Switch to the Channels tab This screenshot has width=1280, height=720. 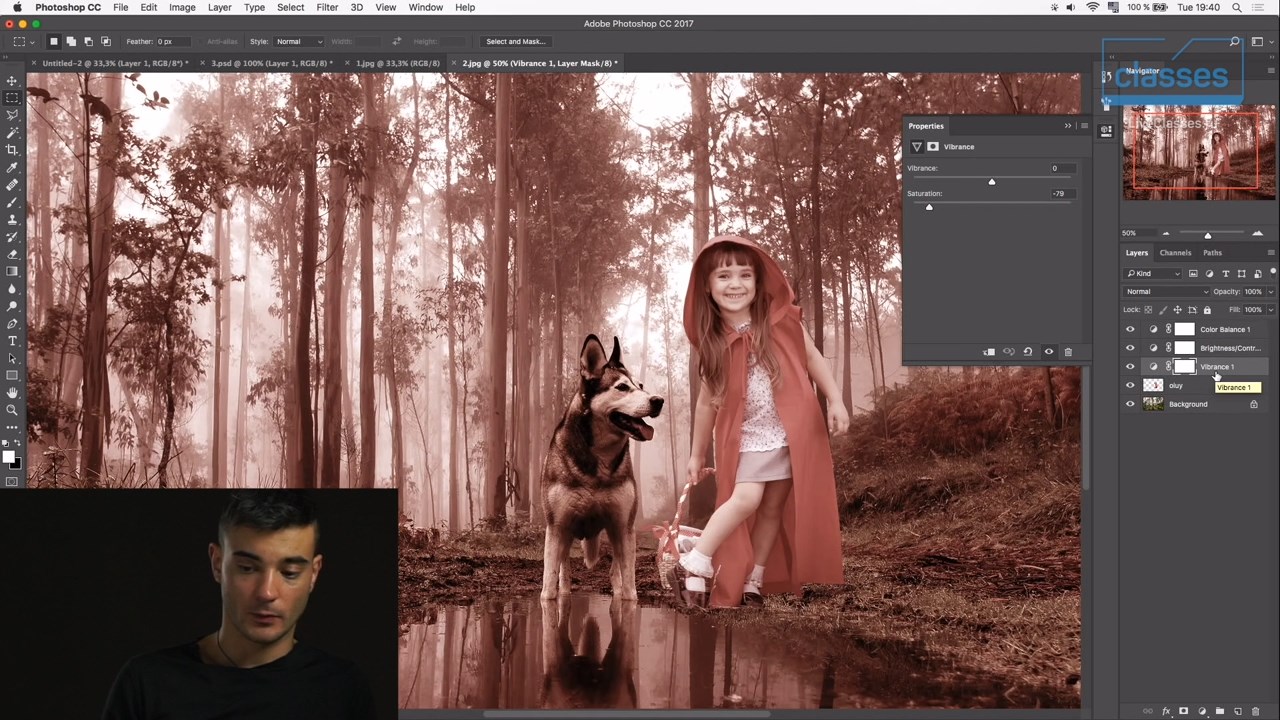[1175, 253]
